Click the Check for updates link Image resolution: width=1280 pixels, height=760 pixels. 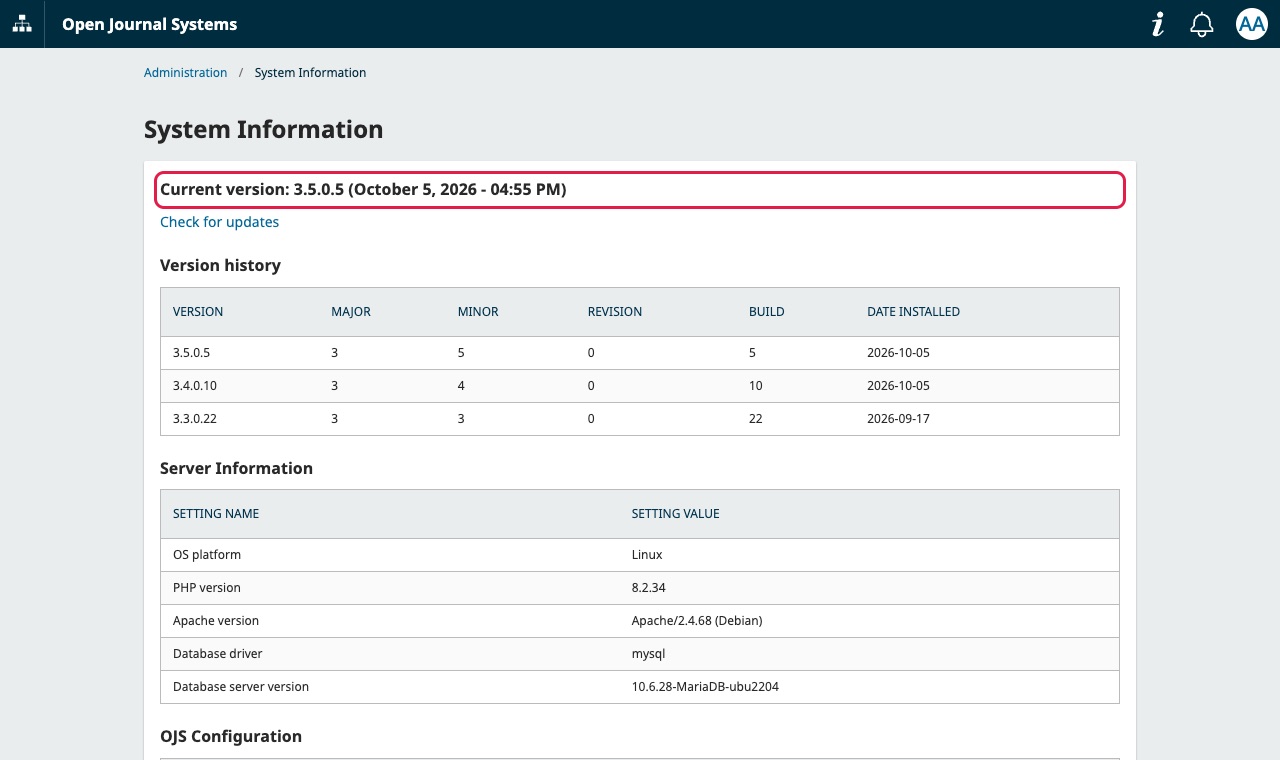(x=219, y=222)
